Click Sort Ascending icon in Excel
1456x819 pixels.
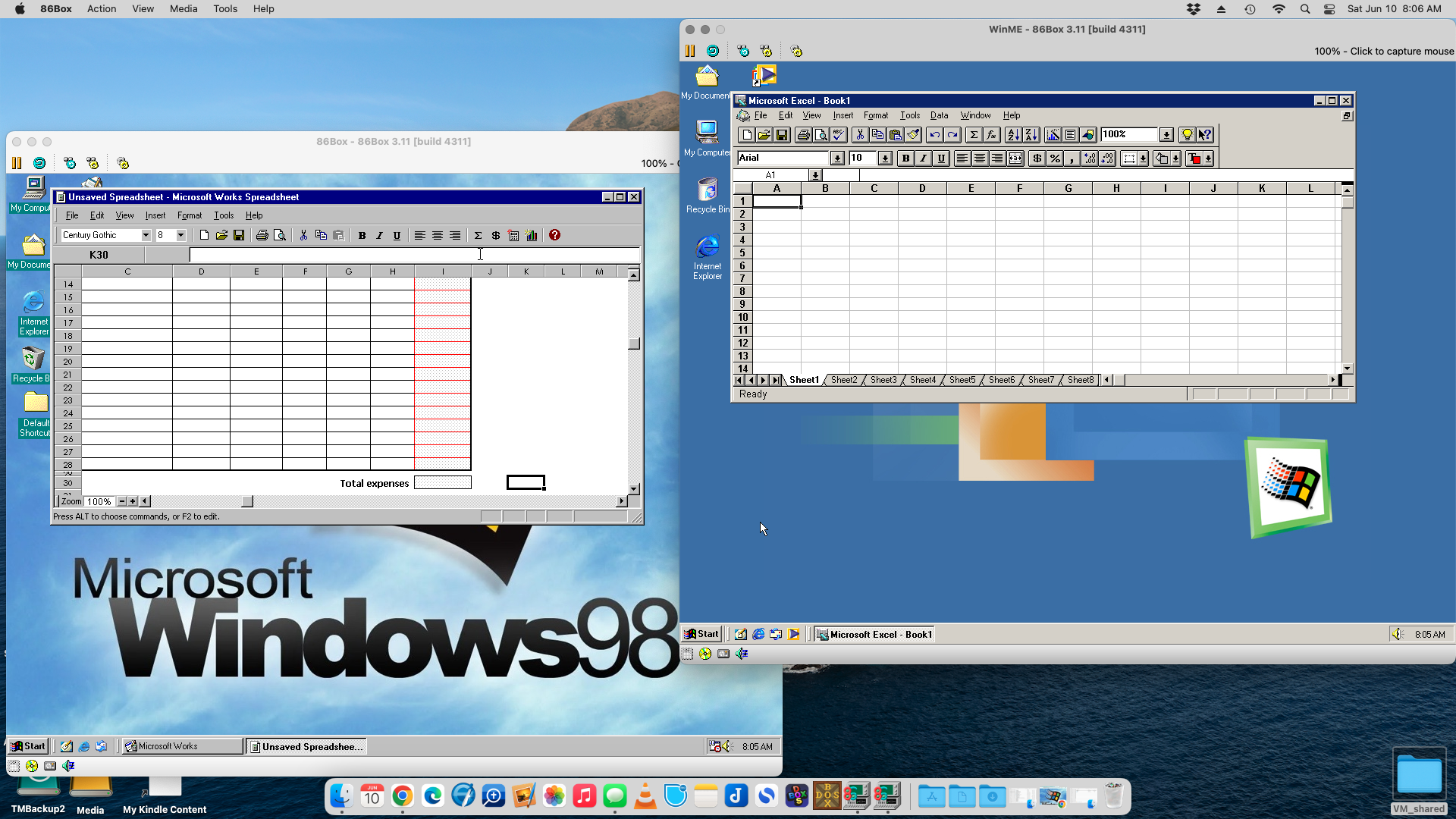[1013, 135]
